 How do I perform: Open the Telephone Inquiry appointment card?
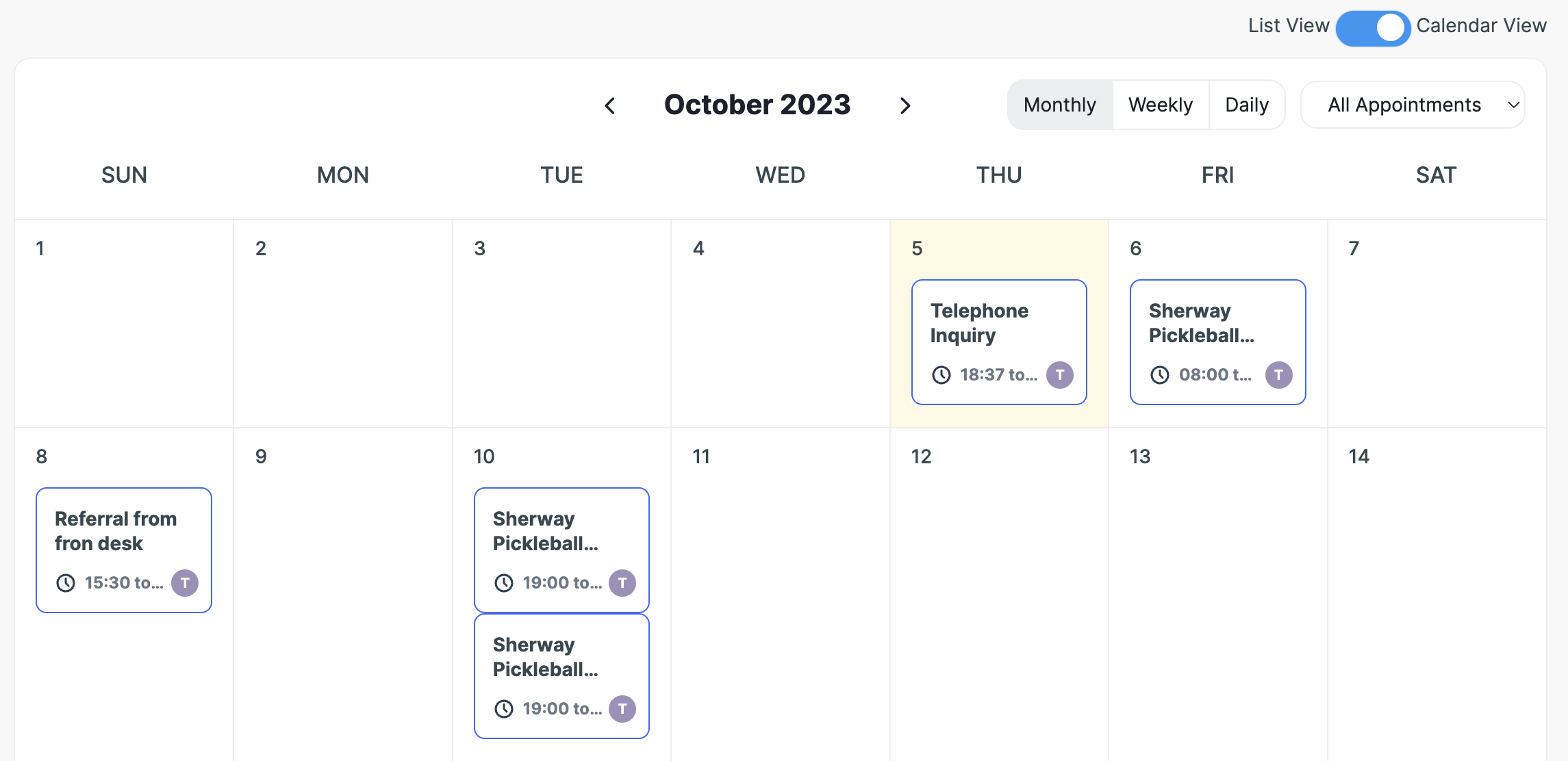tap(998, 323)
